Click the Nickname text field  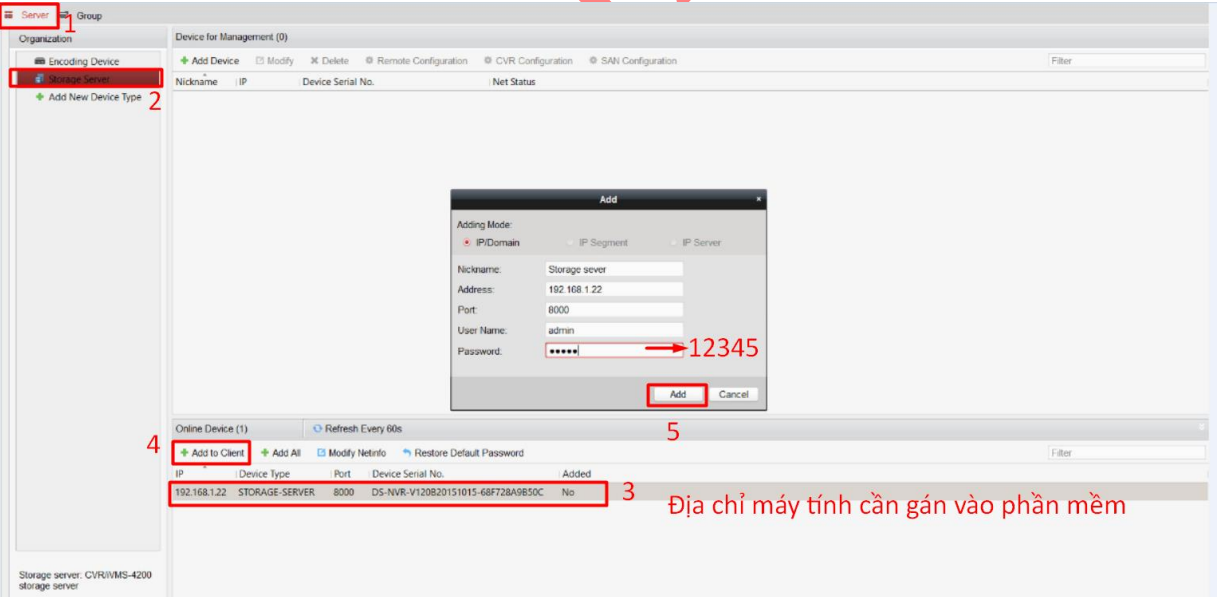click(x=614, y=269)
